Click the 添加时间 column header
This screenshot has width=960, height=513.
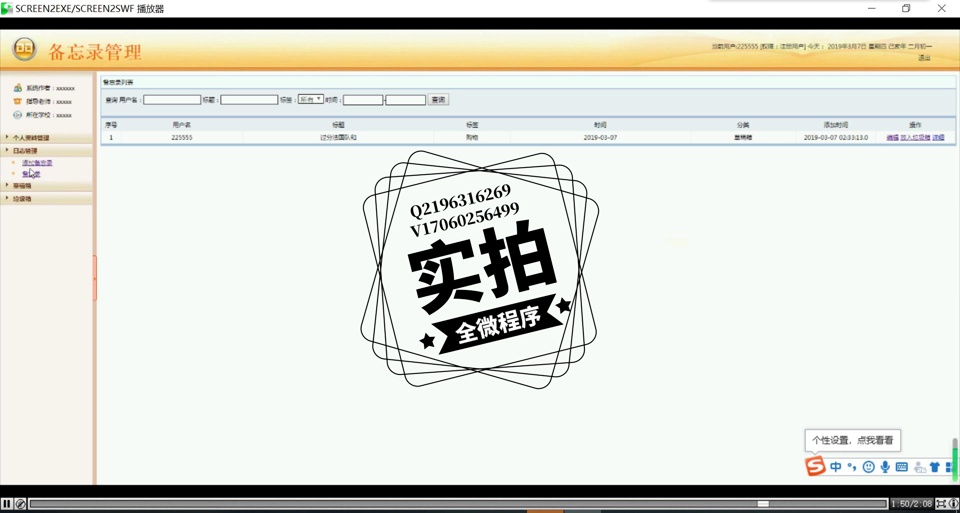point(836,124)
